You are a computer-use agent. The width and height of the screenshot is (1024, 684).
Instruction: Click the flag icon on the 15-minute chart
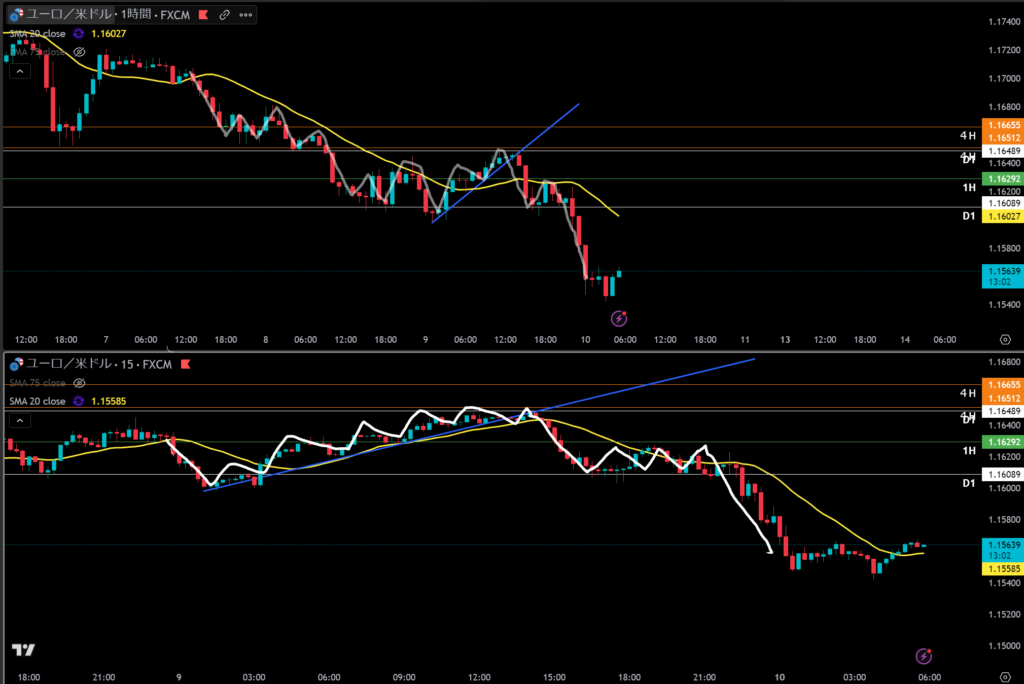tap(187, 364)
